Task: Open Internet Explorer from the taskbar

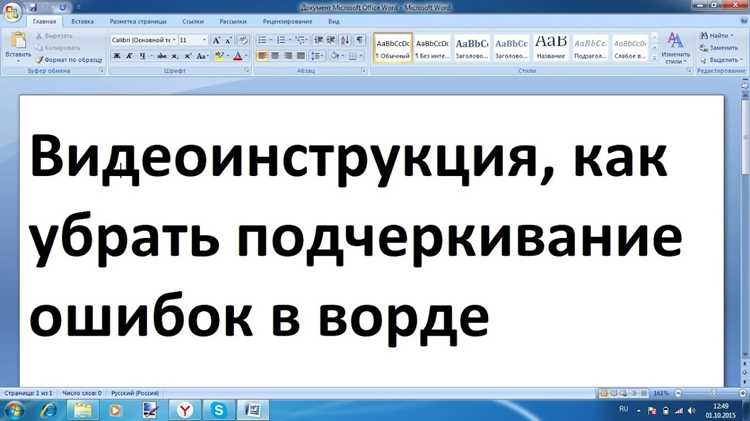Action: coord(49,410)
